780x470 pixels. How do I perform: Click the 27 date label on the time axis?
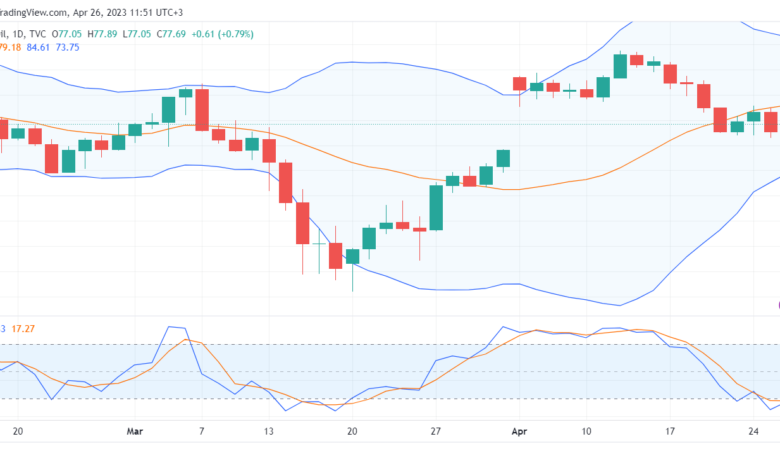436,431
